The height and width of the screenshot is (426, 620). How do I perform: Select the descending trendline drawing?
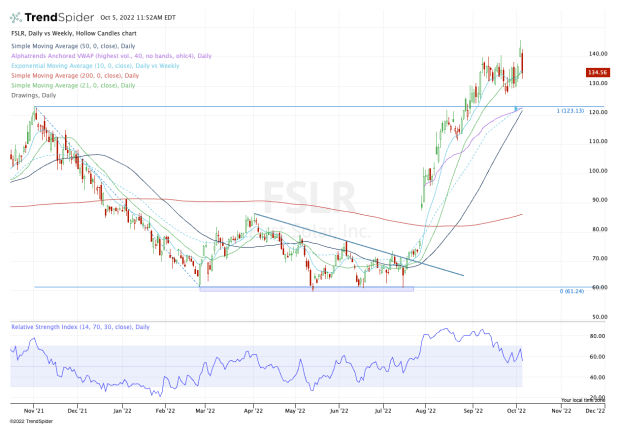tap(360, 245)
